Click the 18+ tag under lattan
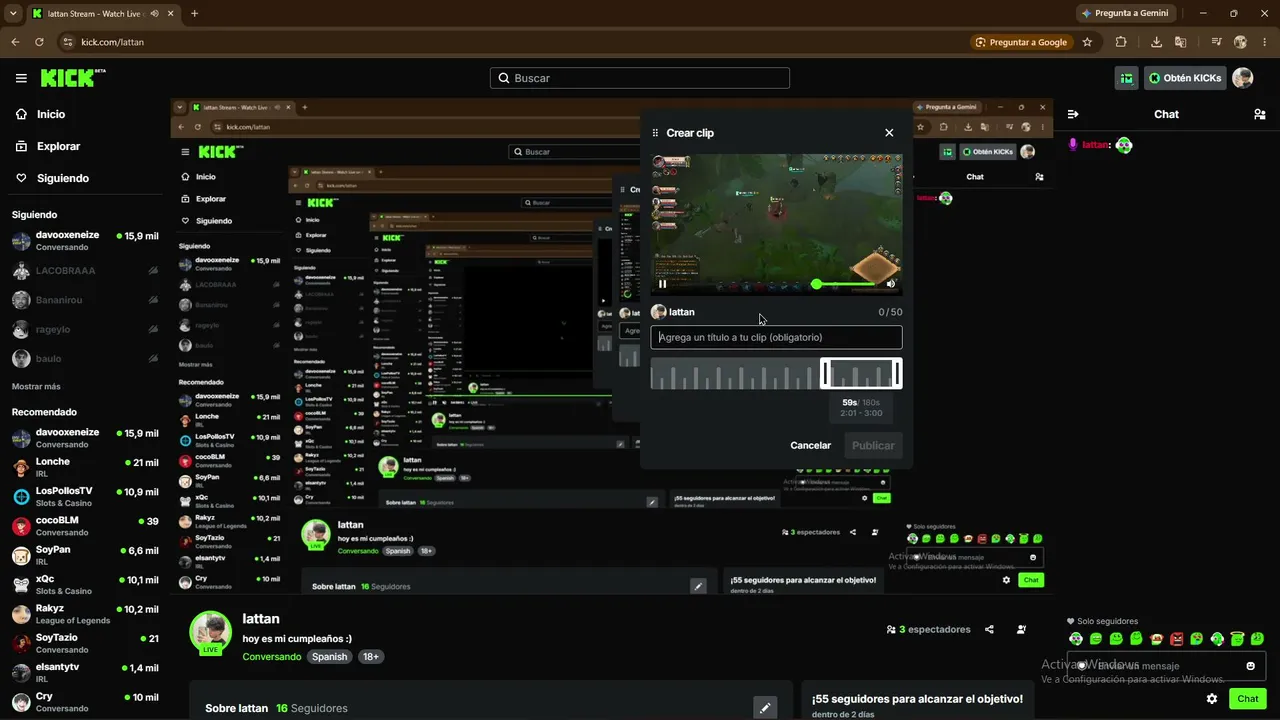Screen dimensions: 1280x720 pos(371,657)
